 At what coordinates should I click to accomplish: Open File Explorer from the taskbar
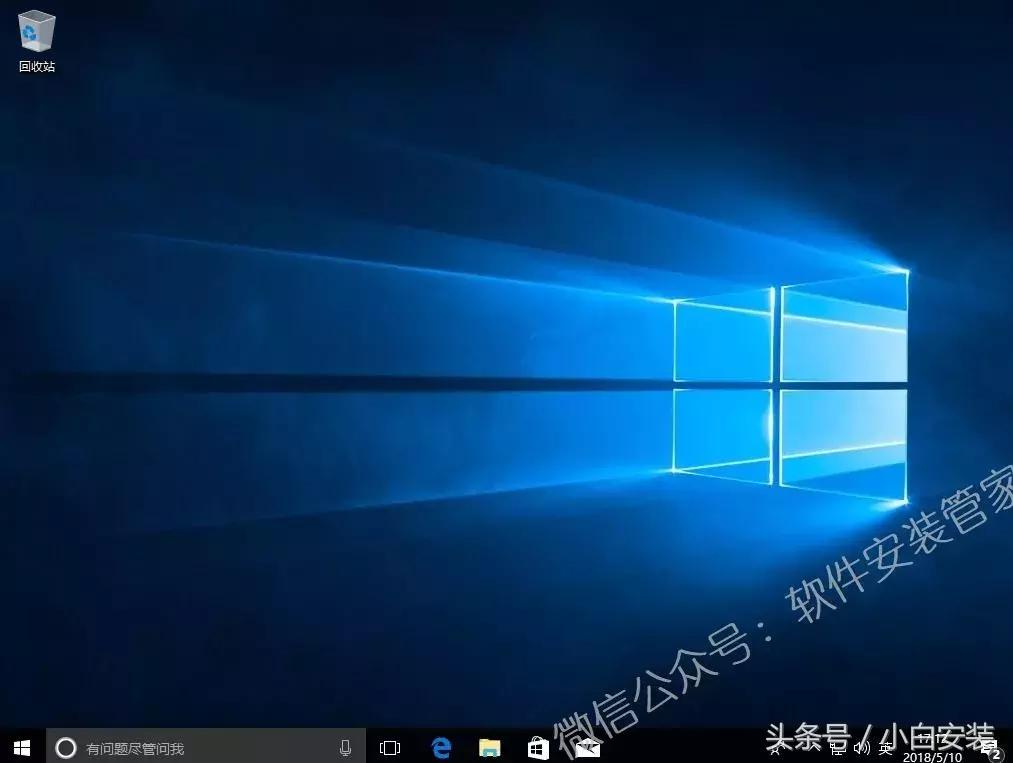tap(489, 747)
